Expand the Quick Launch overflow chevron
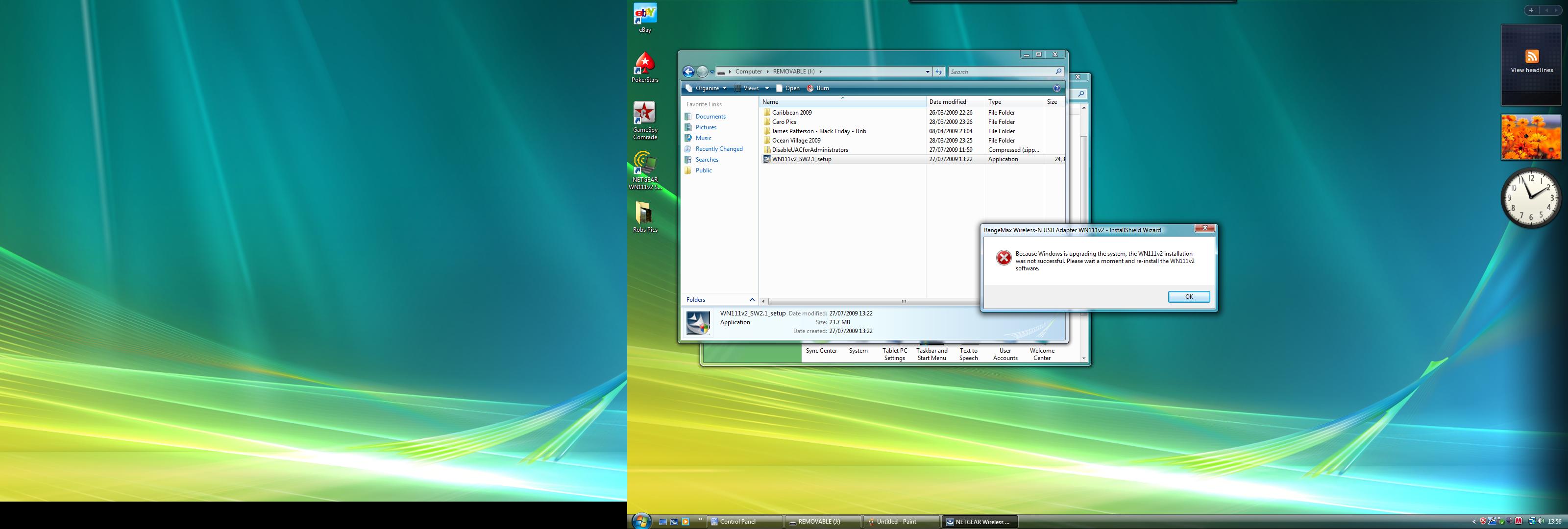 tap(699, 520)
